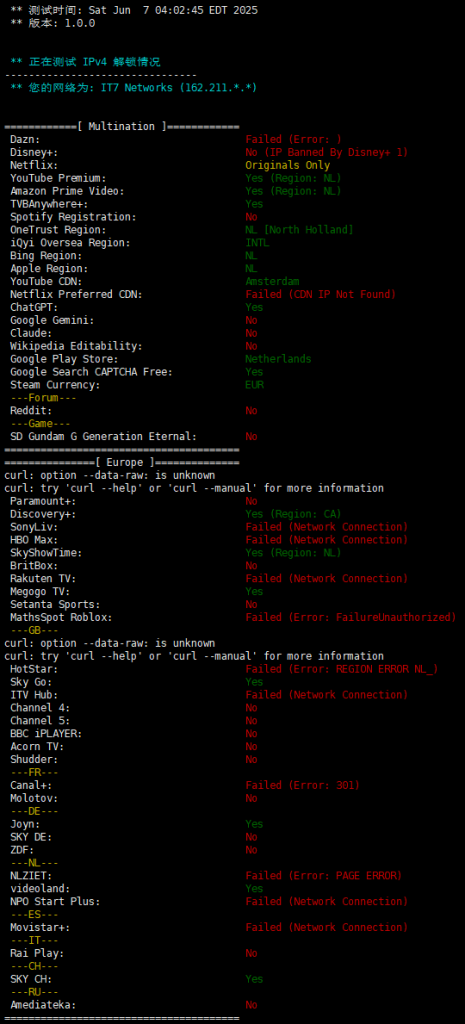The height and width of the screenshot is (1024, 465).
Task: Click the MathsSpot Roblox FailureUnauthorized error
Action: pyautogui.click(x=351, y=617)
